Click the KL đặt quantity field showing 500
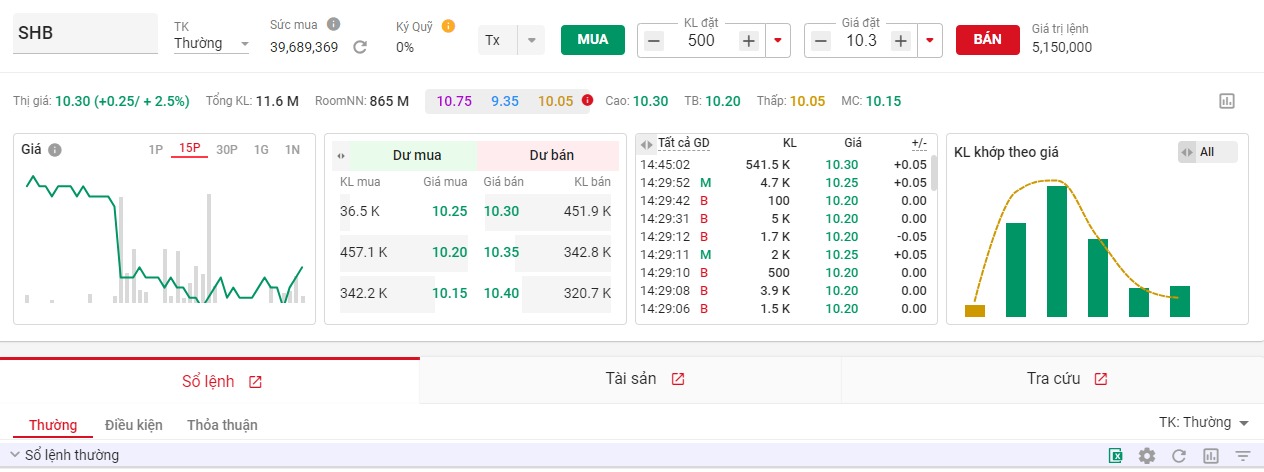The width and height of the screenshot is (1264, 472). [x=701, y=41]
